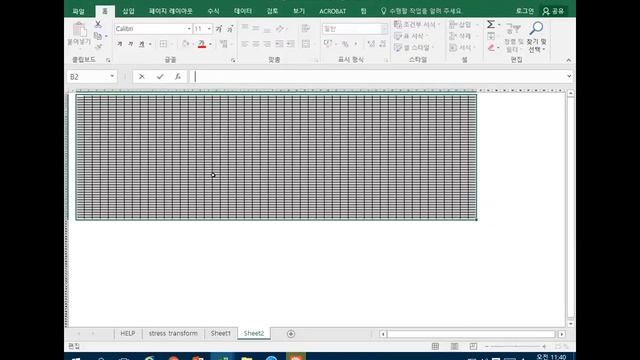The image size is (640, 360).
Task: Open the Font group dialog launcher
Action: 233,60
